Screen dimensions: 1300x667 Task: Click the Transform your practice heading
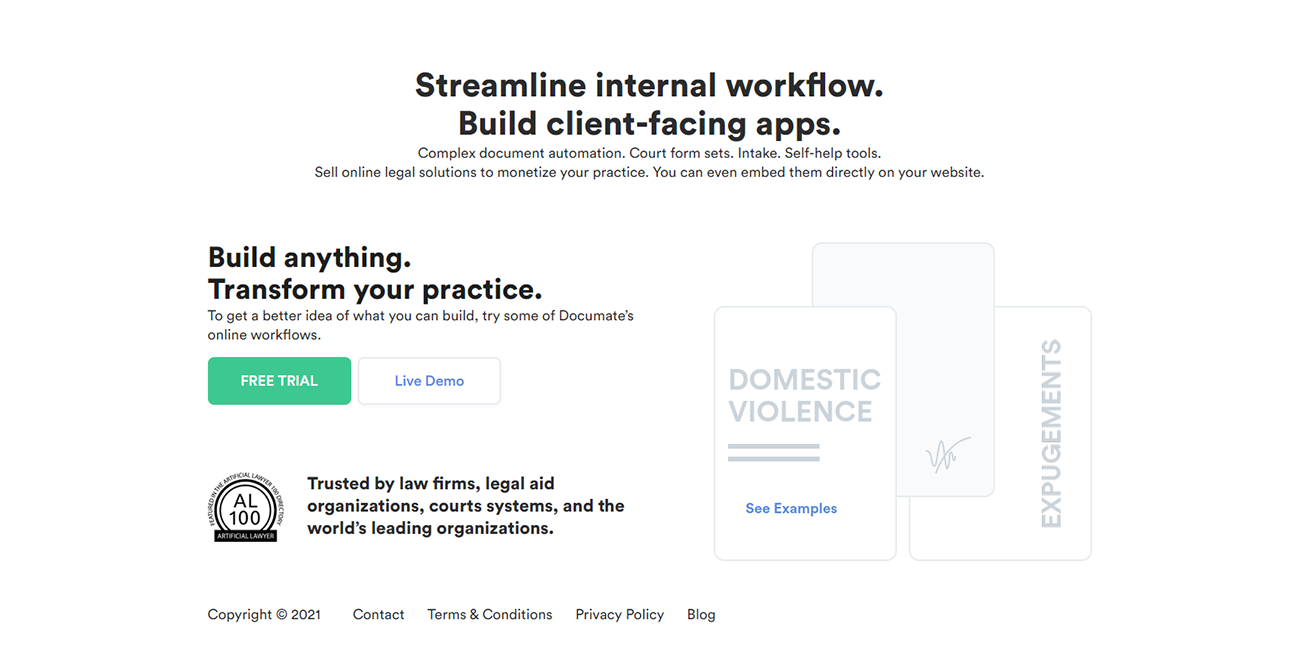pyautogui.click(x=374, y=290)
